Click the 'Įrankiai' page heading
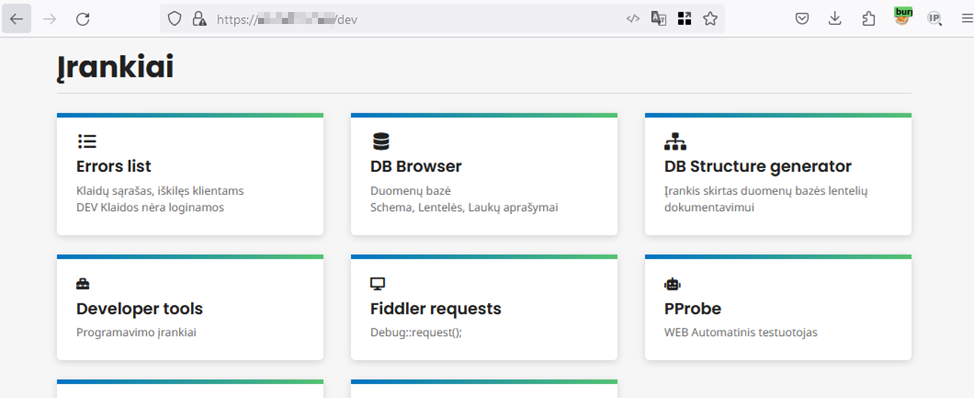The width and height of the screenshot is (974, 398). tap(116, 67)
